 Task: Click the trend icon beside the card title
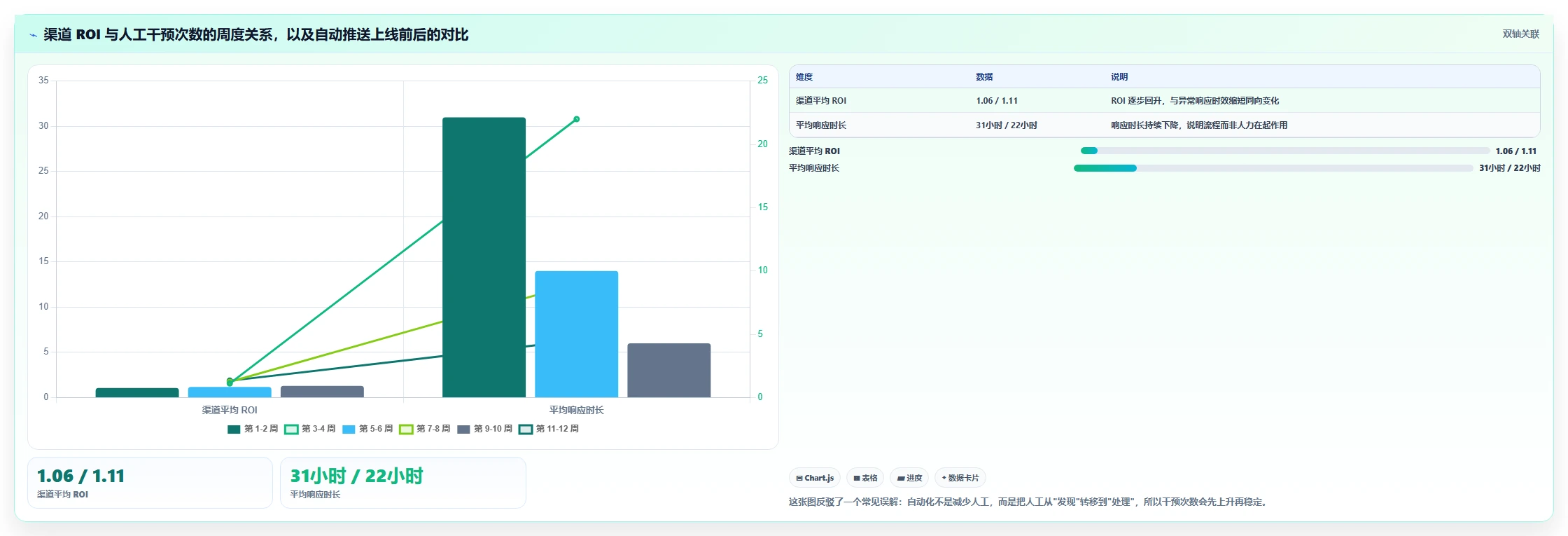point(33,35)
